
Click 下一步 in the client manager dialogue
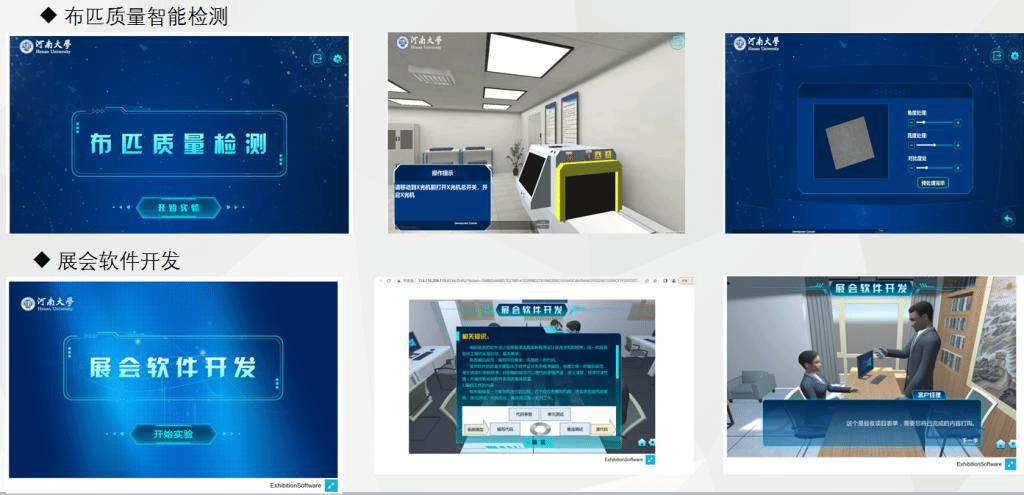click(967, 440)
